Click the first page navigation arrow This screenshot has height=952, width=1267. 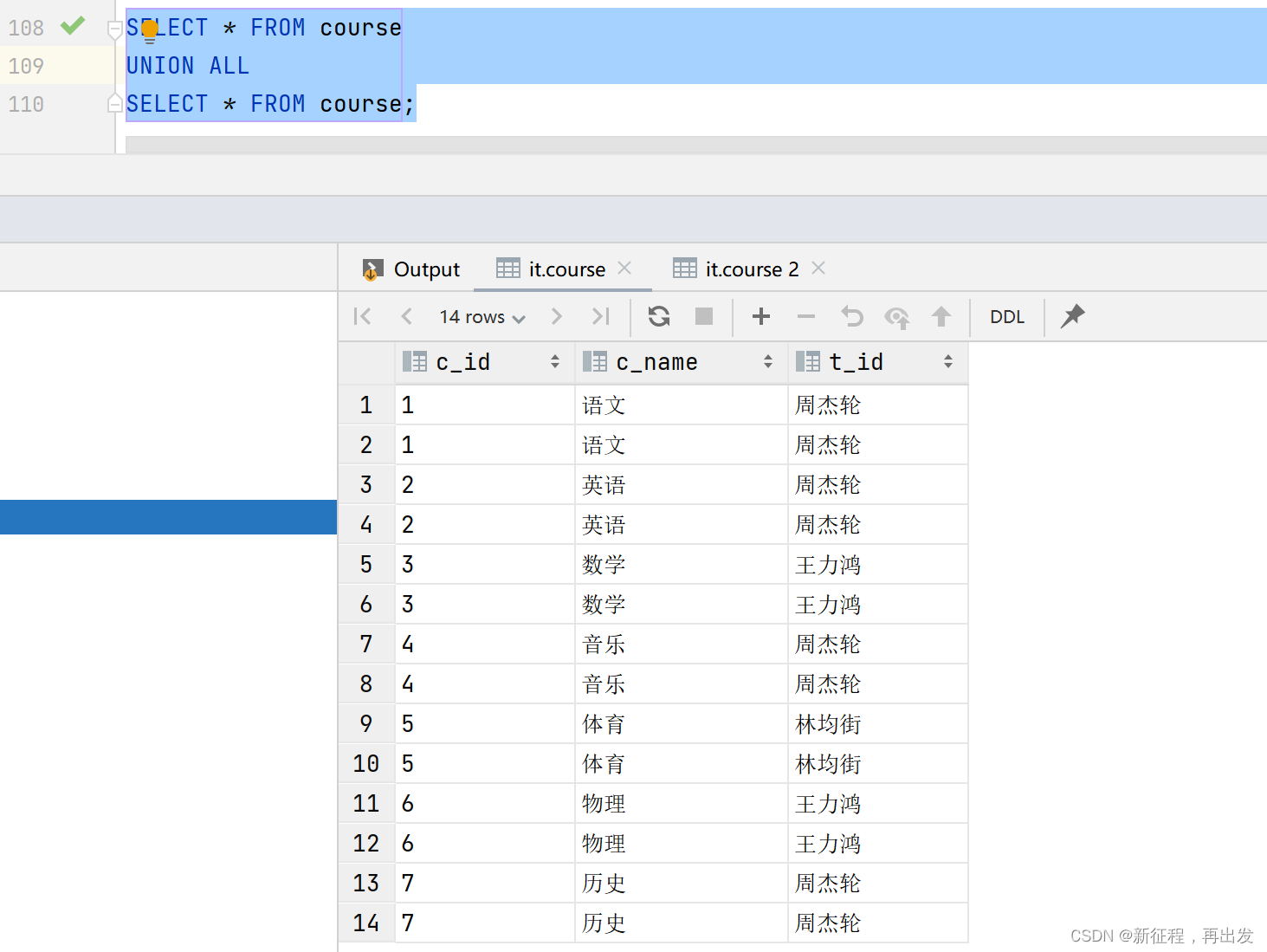click(x=363, y=317)
